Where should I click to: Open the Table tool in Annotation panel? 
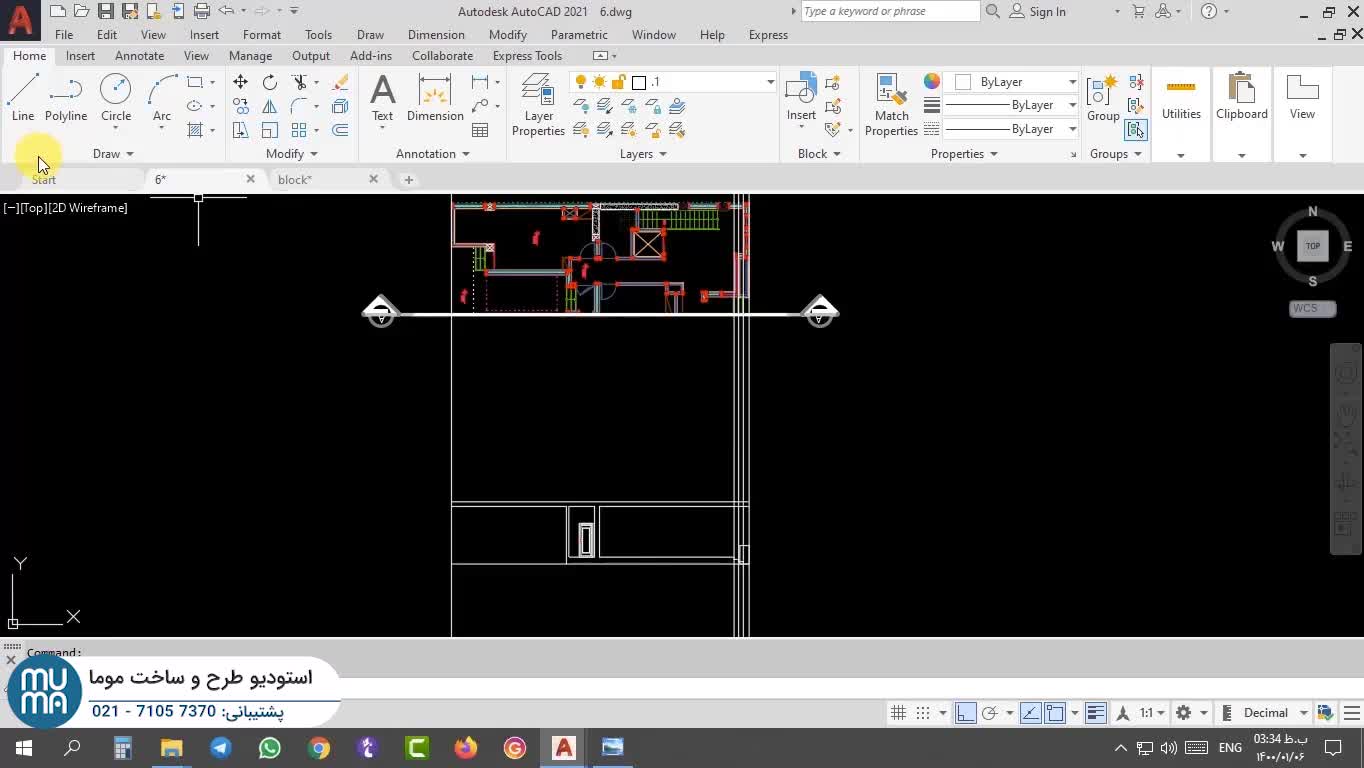click(x=480, y=130)
